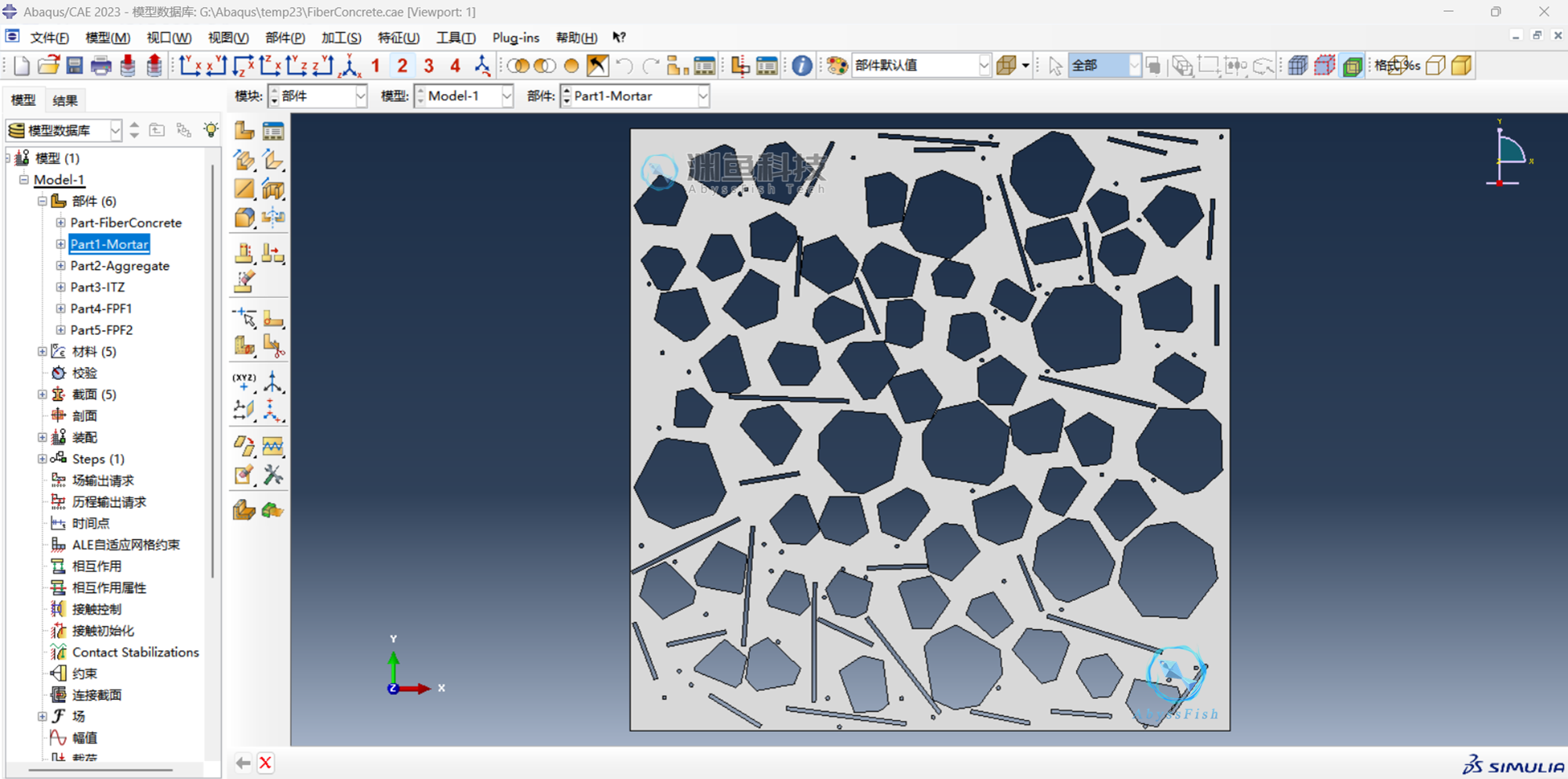Click the Contact Stabilizations tree item
The image size is (1568, 779).
136,652
